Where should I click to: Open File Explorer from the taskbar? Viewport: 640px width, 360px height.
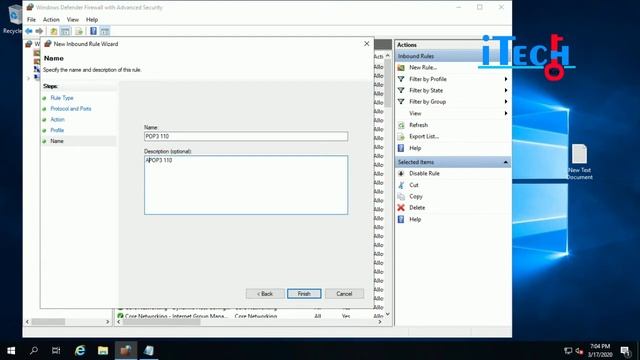[x=103, y=350]
